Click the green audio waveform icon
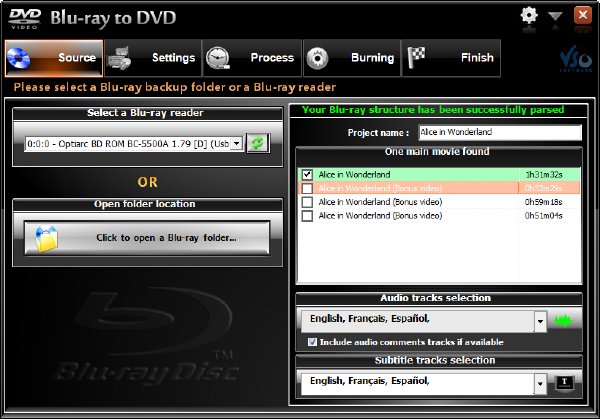600x419 pixels. click(564, 321)
